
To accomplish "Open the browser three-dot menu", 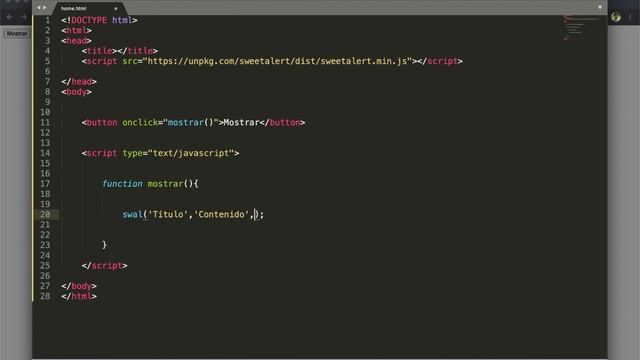I will (x=631, y=17).
